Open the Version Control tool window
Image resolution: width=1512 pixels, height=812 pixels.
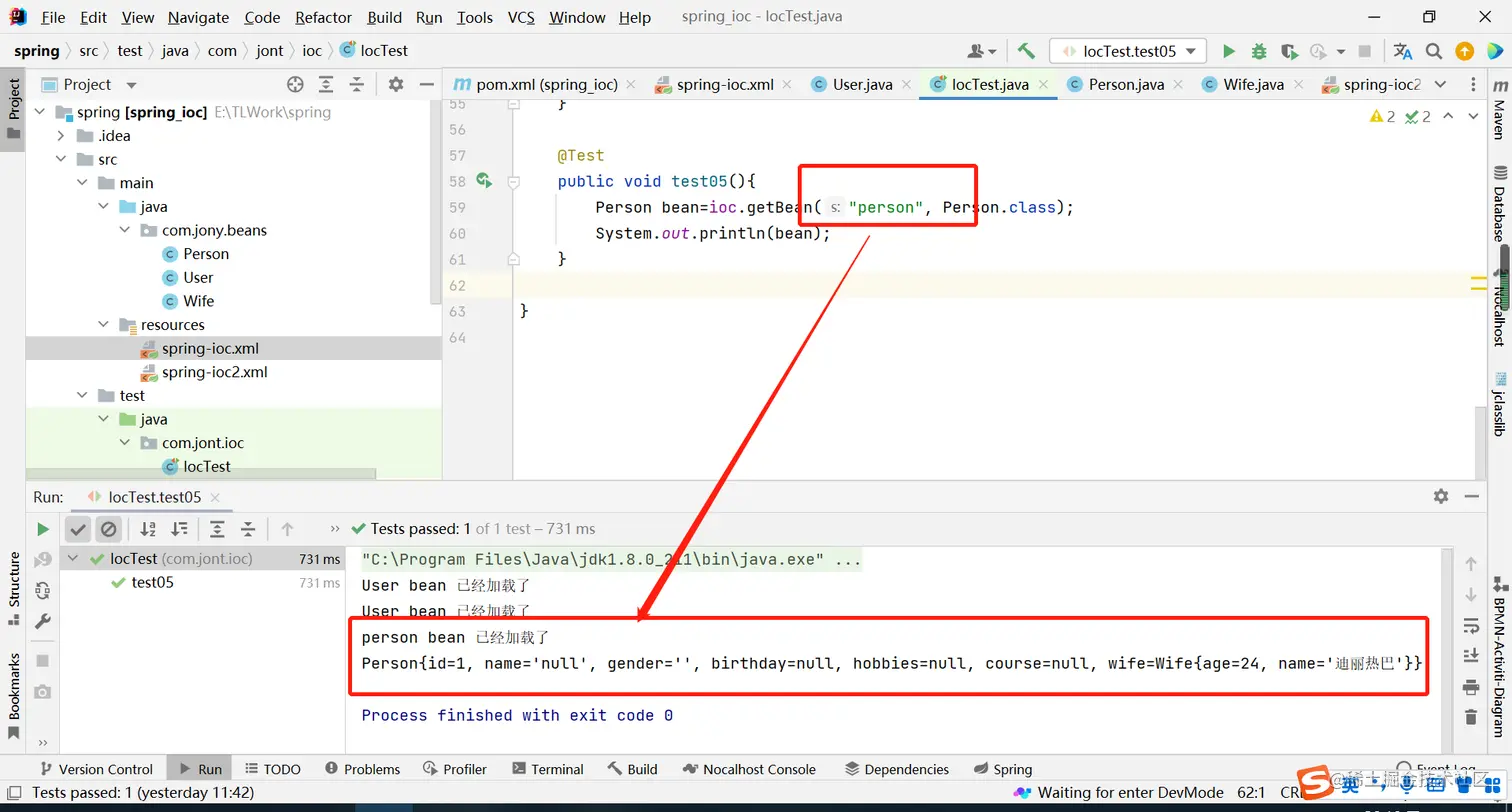point(96,769)
